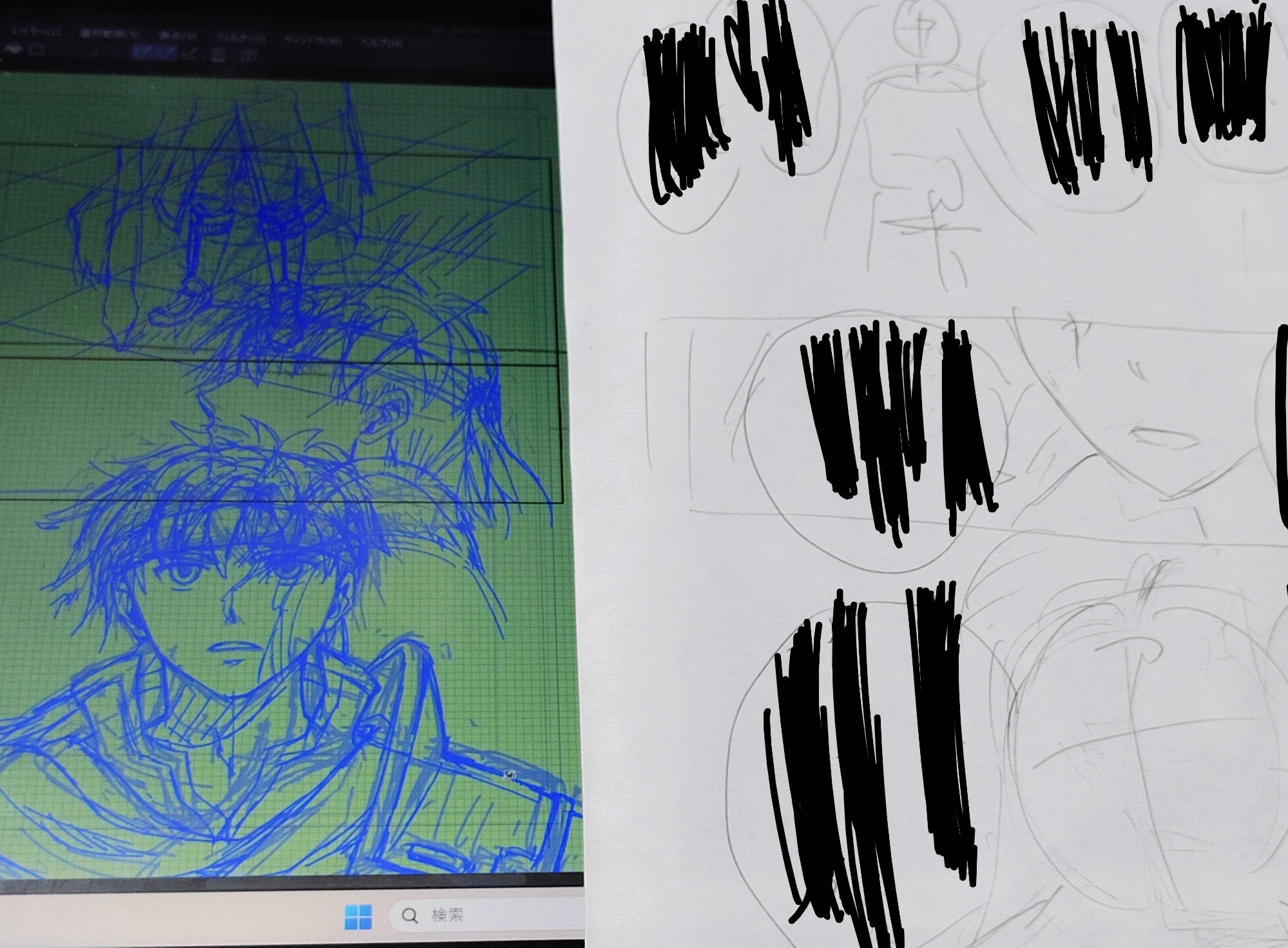Open the Windows Start menu
The image size is (1288, 948).
pyautogui.click(x=358, y=916)
